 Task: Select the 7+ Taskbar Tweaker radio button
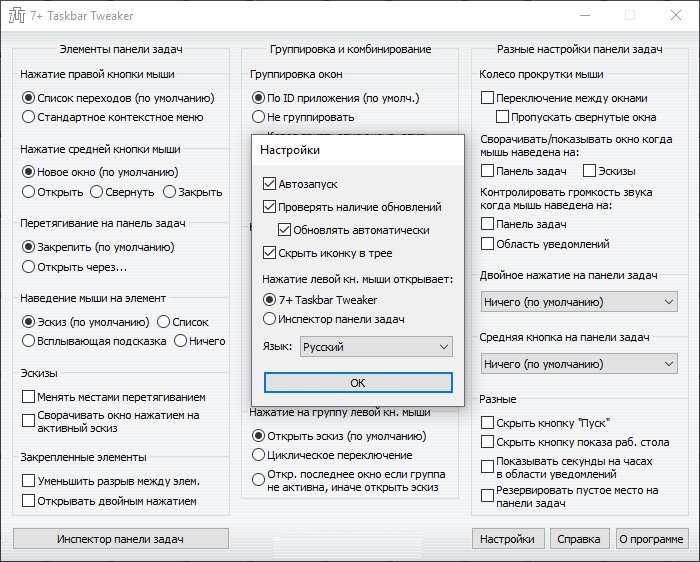tap(269, 299)
